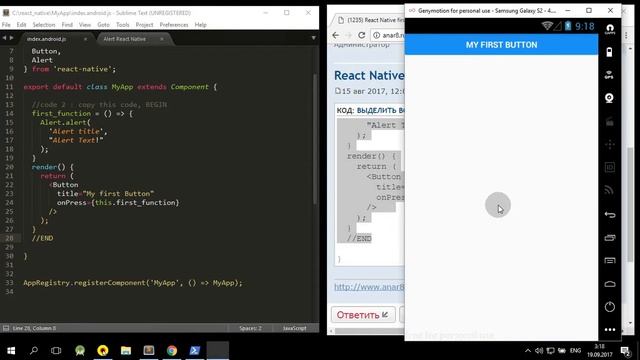This screenshot has width=640, height=360.
Task: Reload the page in Chrome
Action: 361,35
